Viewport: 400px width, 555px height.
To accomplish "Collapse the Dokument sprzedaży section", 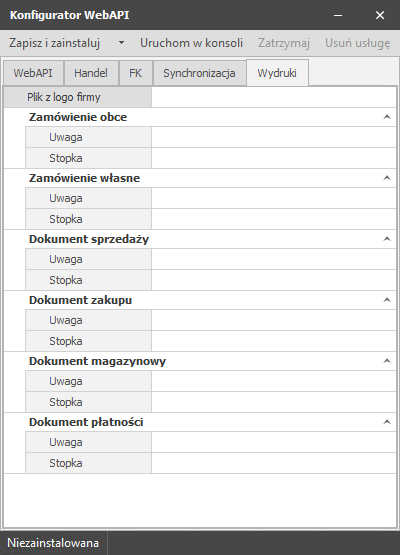I will pos(387,239).
